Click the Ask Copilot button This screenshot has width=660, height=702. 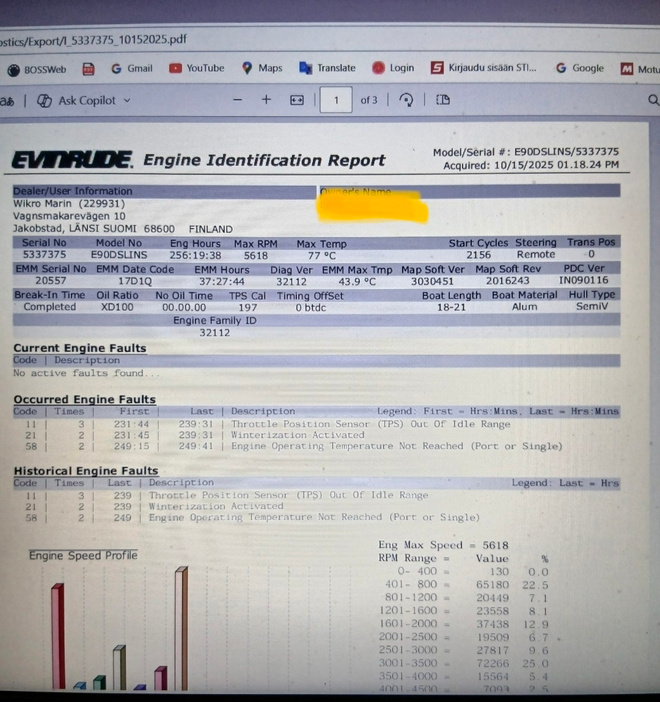[x=77, y=101]
